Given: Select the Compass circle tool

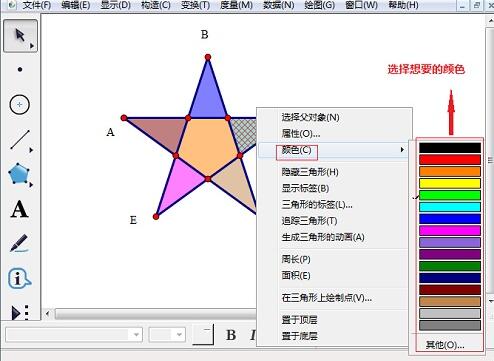Looking at the screenshot, I should [20, 105].
